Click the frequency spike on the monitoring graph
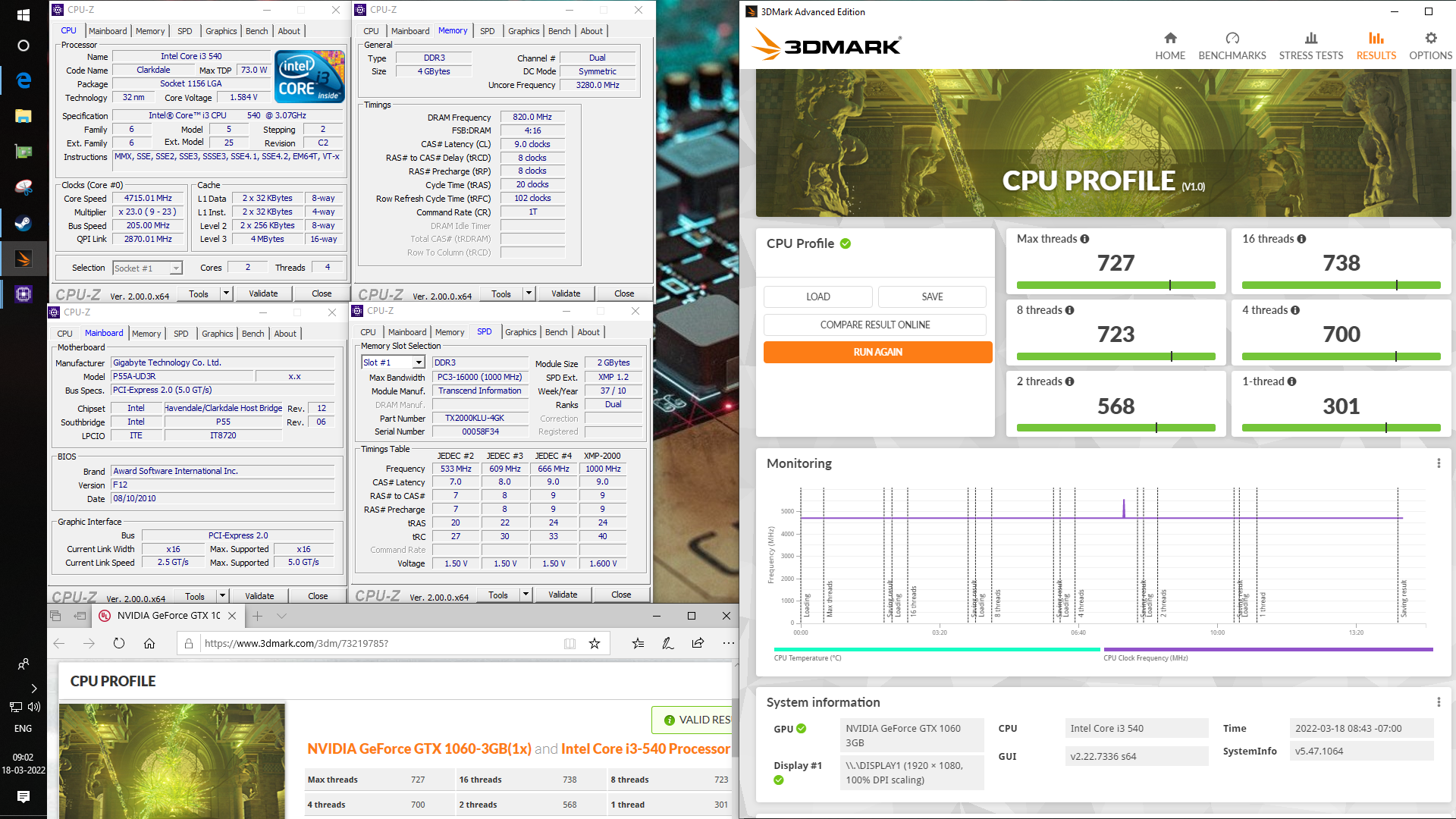Screen dimensions: 1456x819 1124,508
